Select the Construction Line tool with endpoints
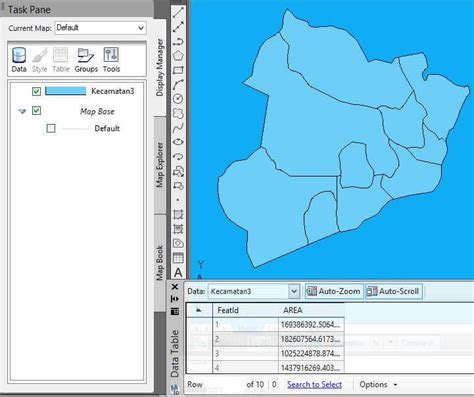 [x=178, y=27]
